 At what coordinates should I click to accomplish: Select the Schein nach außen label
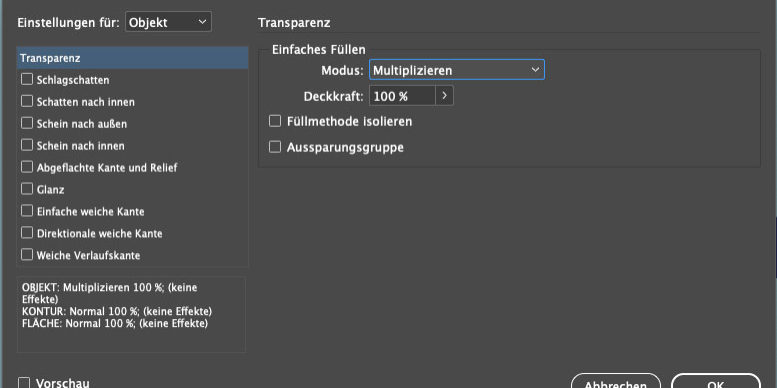pos(82,124)
